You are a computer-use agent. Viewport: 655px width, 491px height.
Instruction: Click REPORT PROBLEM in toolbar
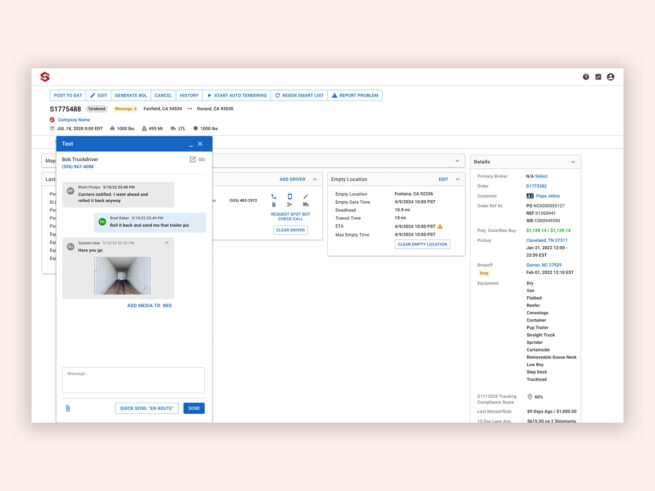[x=355, y=95]
